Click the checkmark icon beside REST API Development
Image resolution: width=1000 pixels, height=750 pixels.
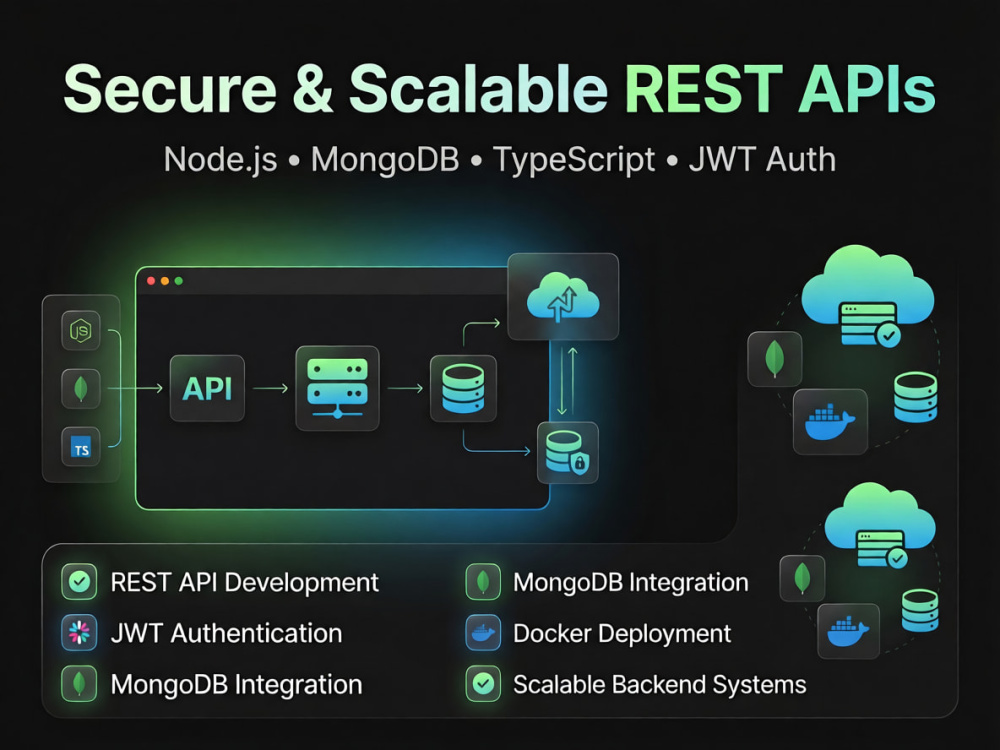[x=79, y=582]
